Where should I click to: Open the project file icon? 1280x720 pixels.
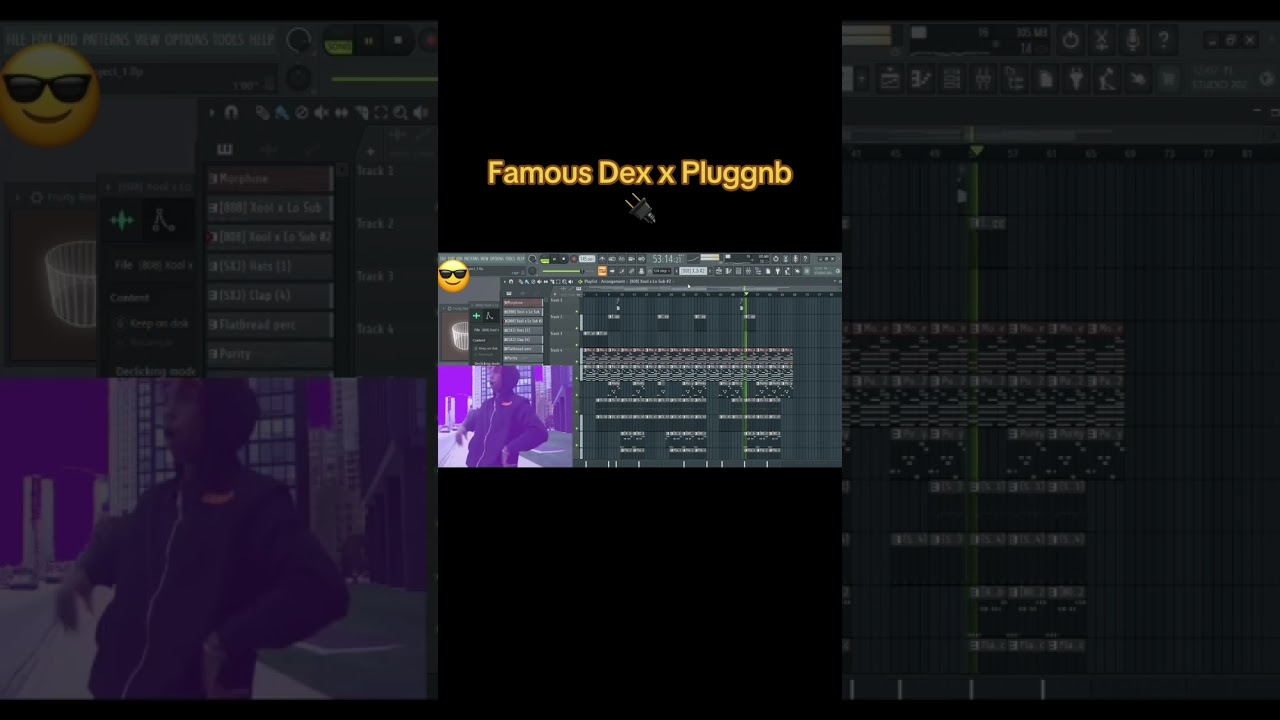(768, 271)
